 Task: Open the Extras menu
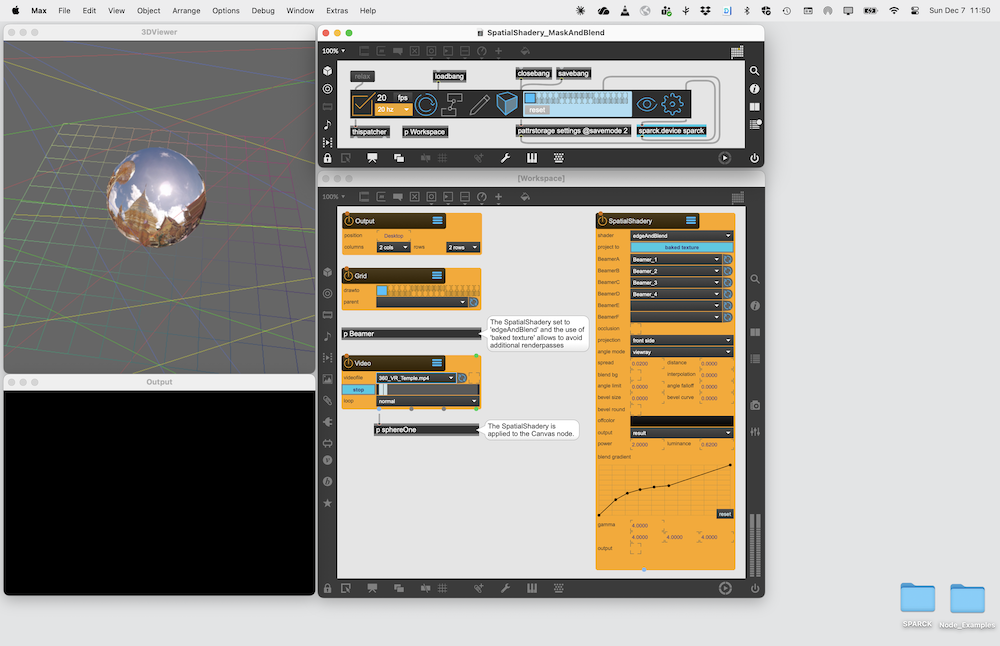click(336, 10)
